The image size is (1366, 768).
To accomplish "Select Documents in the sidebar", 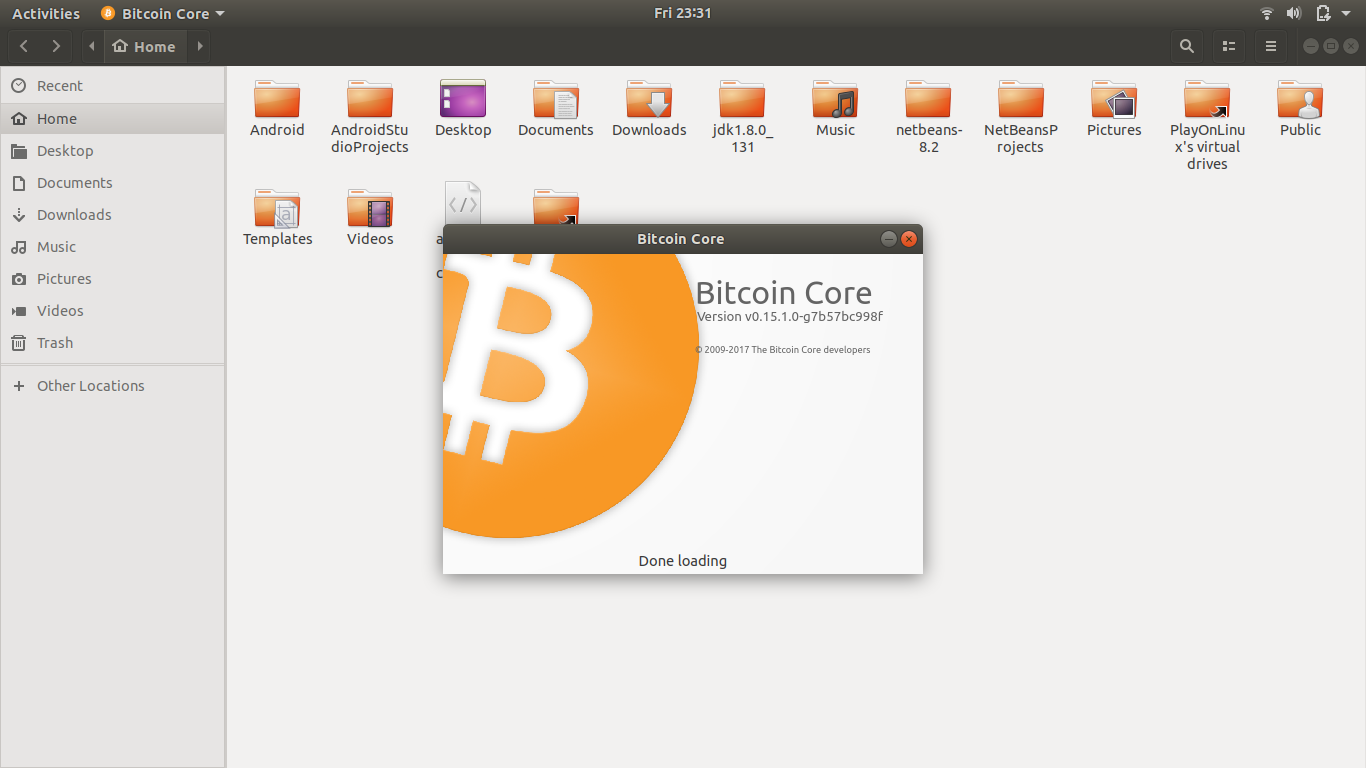I will pos(113,182).
